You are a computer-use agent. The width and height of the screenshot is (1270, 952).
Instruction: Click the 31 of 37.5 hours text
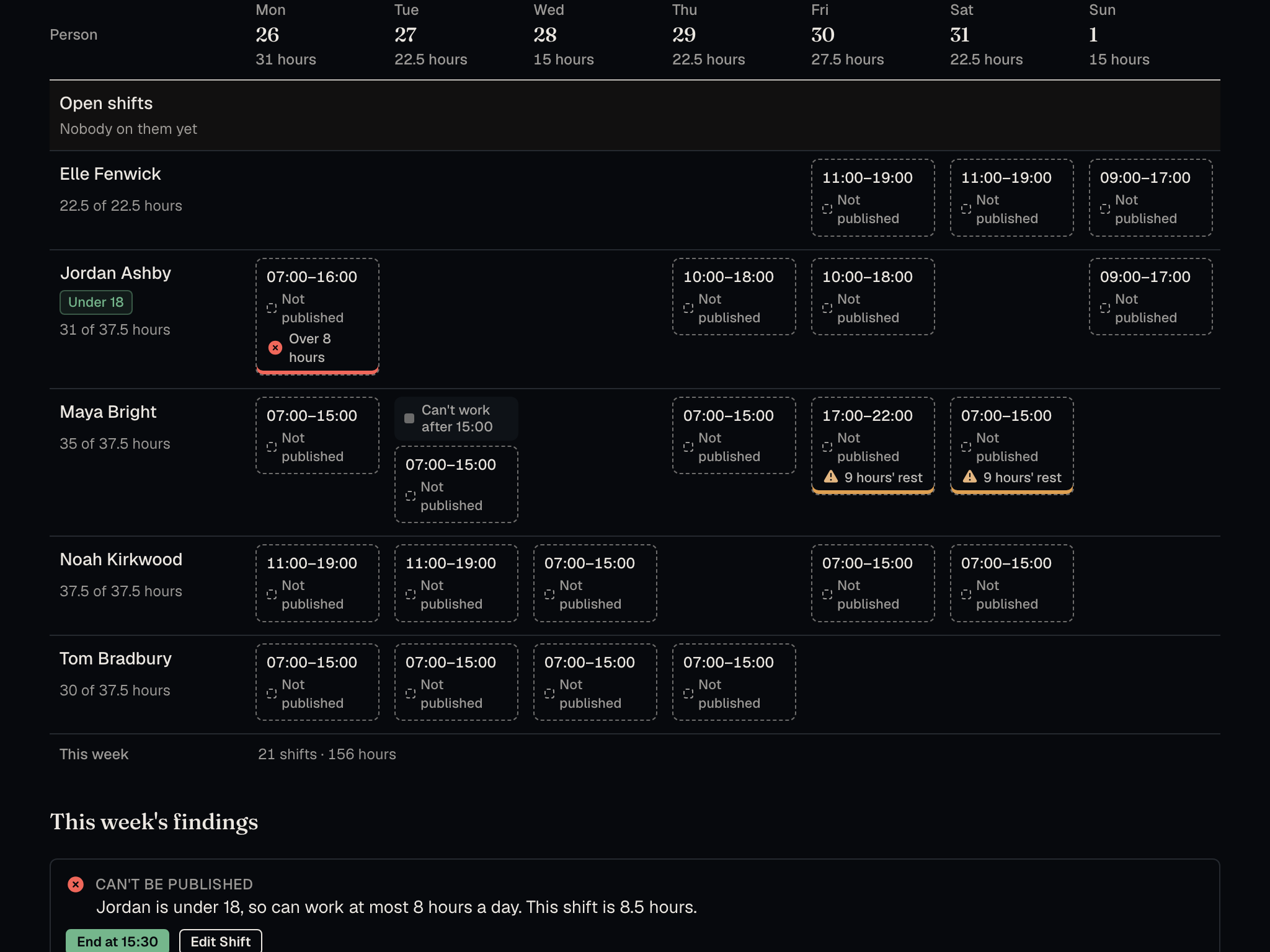115,330
